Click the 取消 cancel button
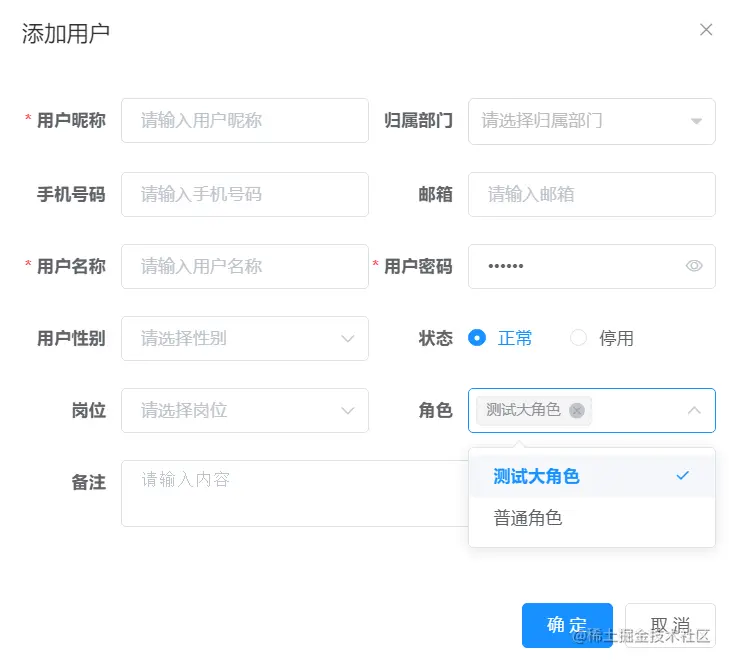 click(x=670, y=625)
